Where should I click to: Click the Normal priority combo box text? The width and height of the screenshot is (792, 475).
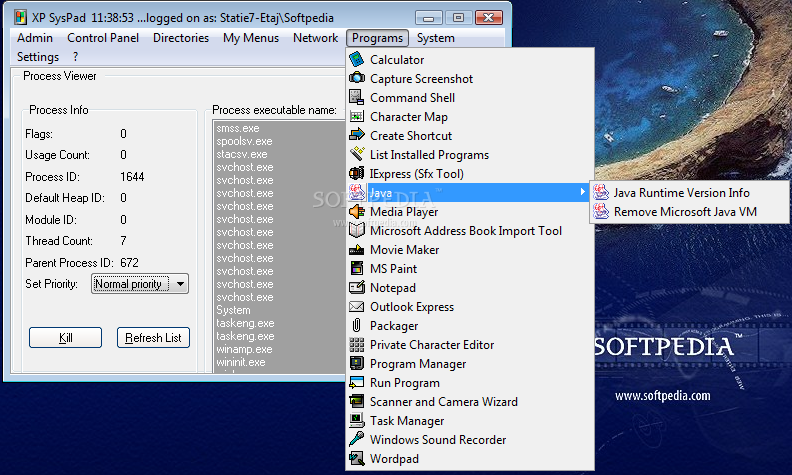(128, 284)
